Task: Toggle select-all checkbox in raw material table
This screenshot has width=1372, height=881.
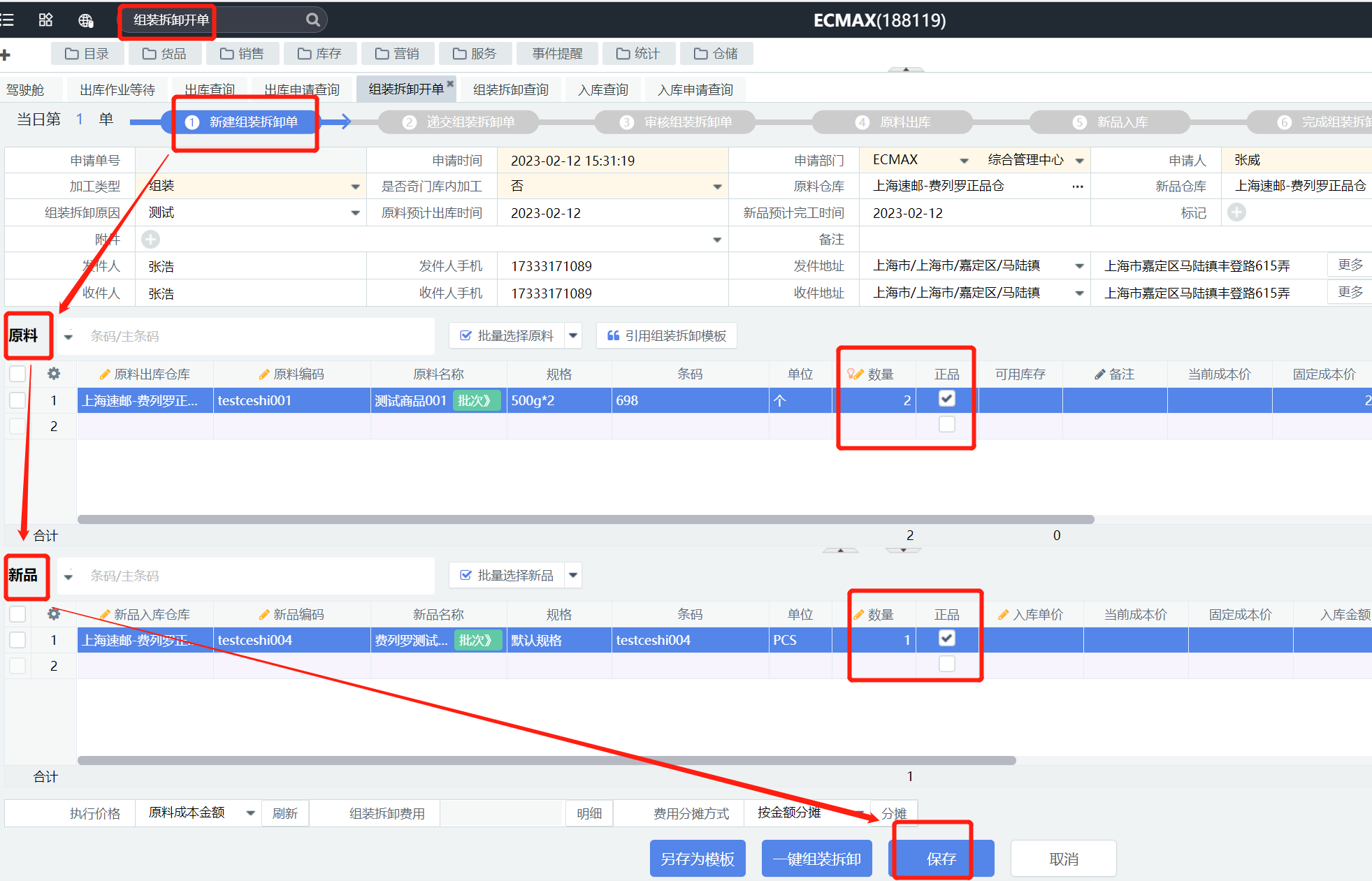Action: (17, 374)
